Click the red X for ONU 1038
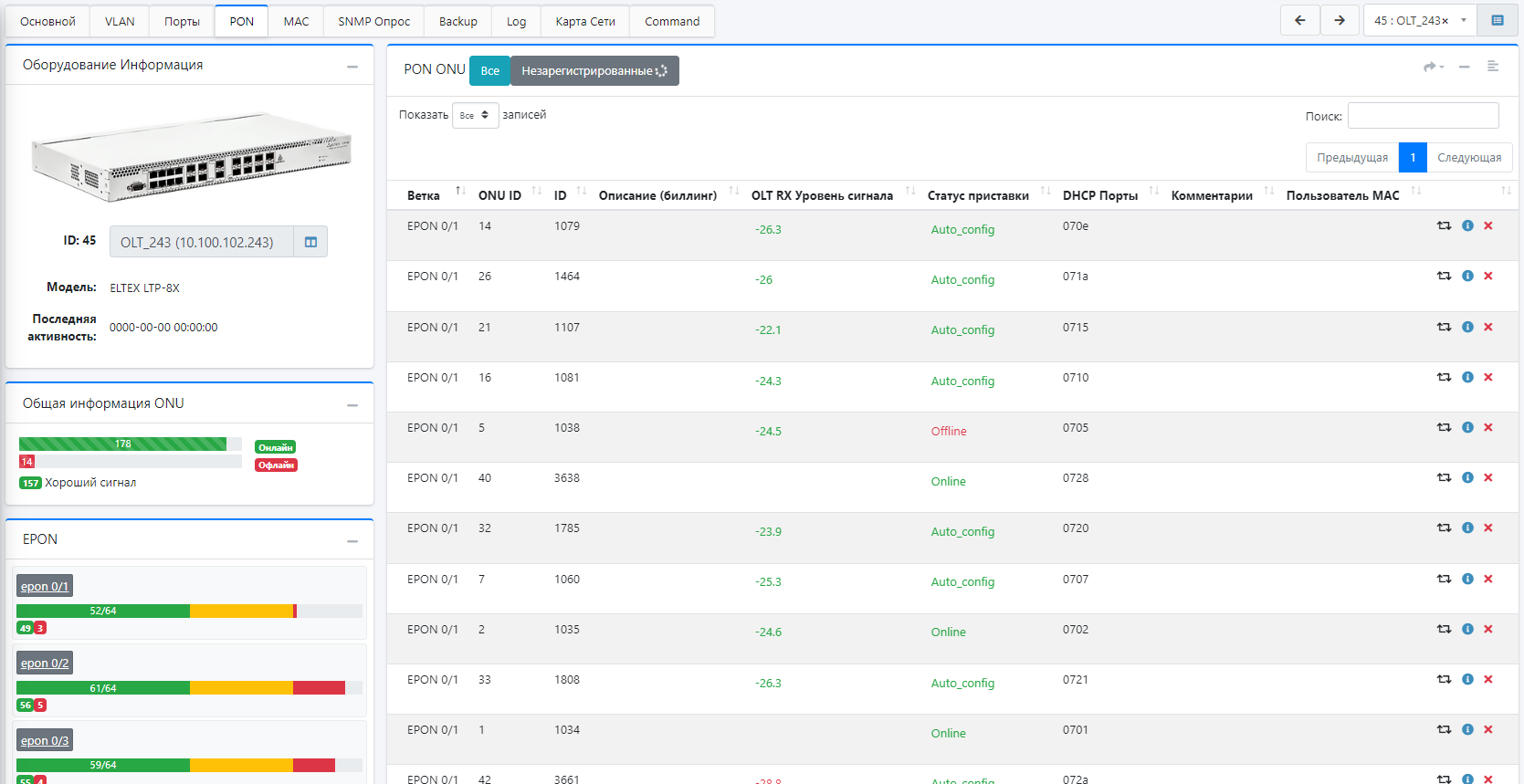 click(x=1488, y=427)
